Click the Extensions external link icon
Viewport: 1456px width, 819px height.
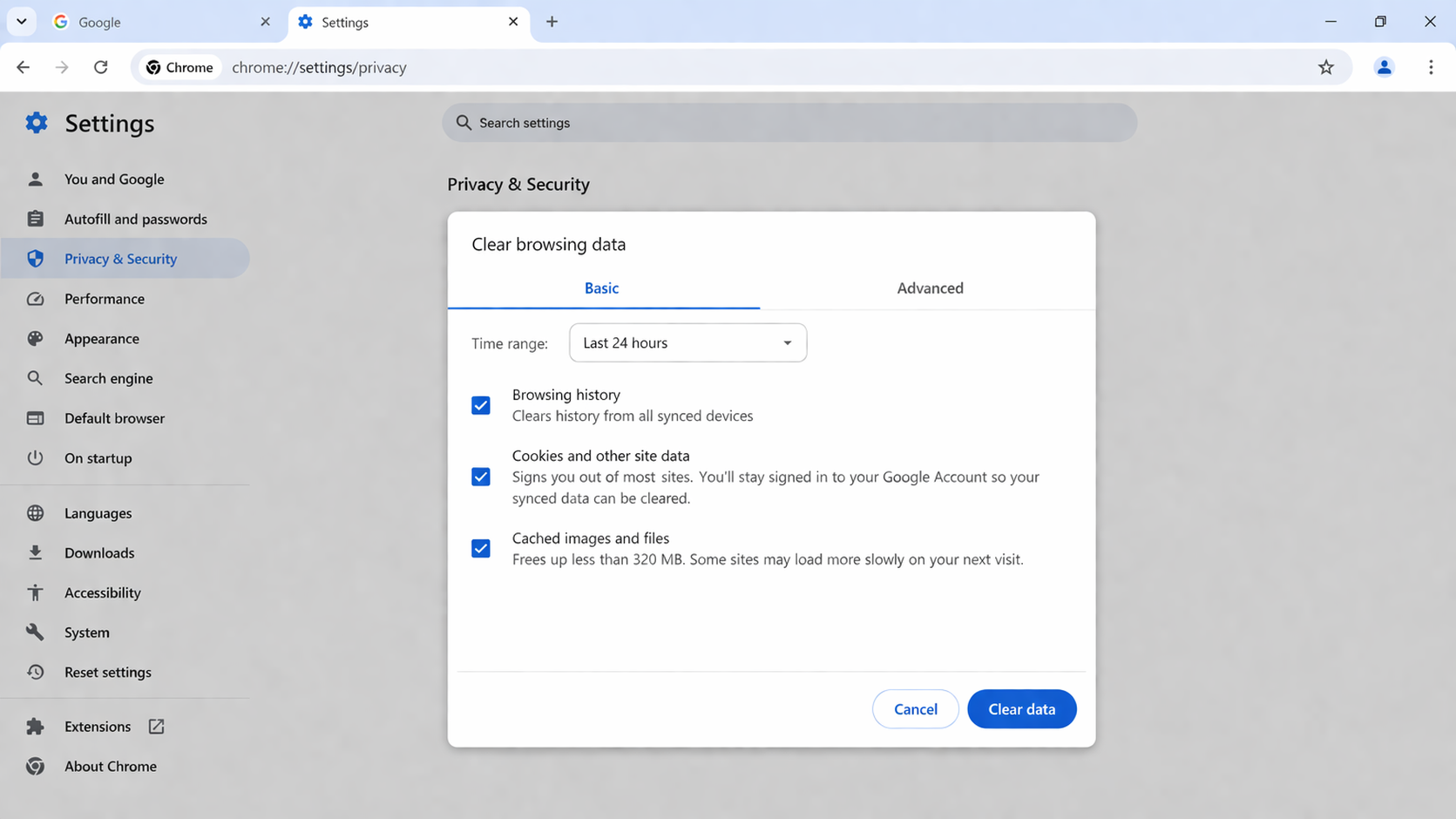click(157, 727)
